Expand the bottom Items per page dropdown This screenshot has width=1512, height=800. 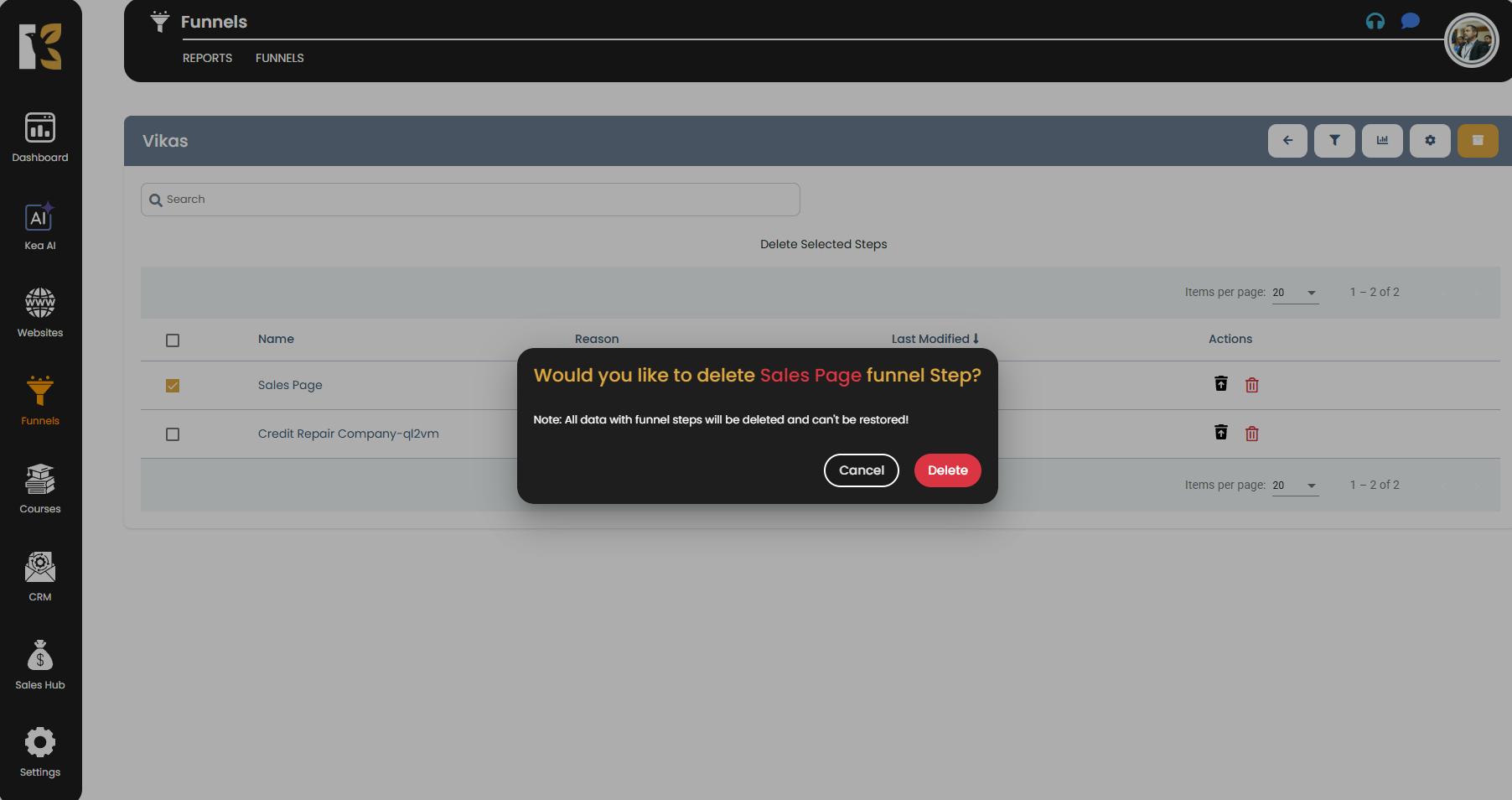[1295, 486]
